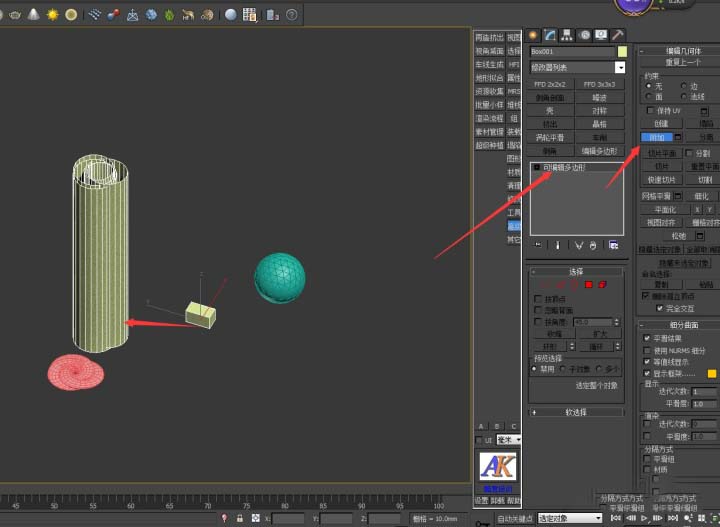Click the 编辑多边形 modifier button

pyautogui.click(x=599, y=151)
